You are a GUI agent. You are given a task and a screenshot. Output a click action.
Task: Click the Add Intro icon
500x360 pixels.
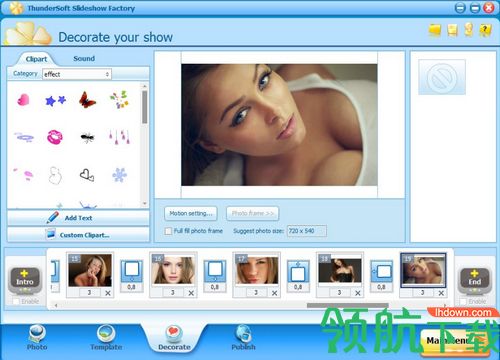pyautogui.click(x=25, y=279)
